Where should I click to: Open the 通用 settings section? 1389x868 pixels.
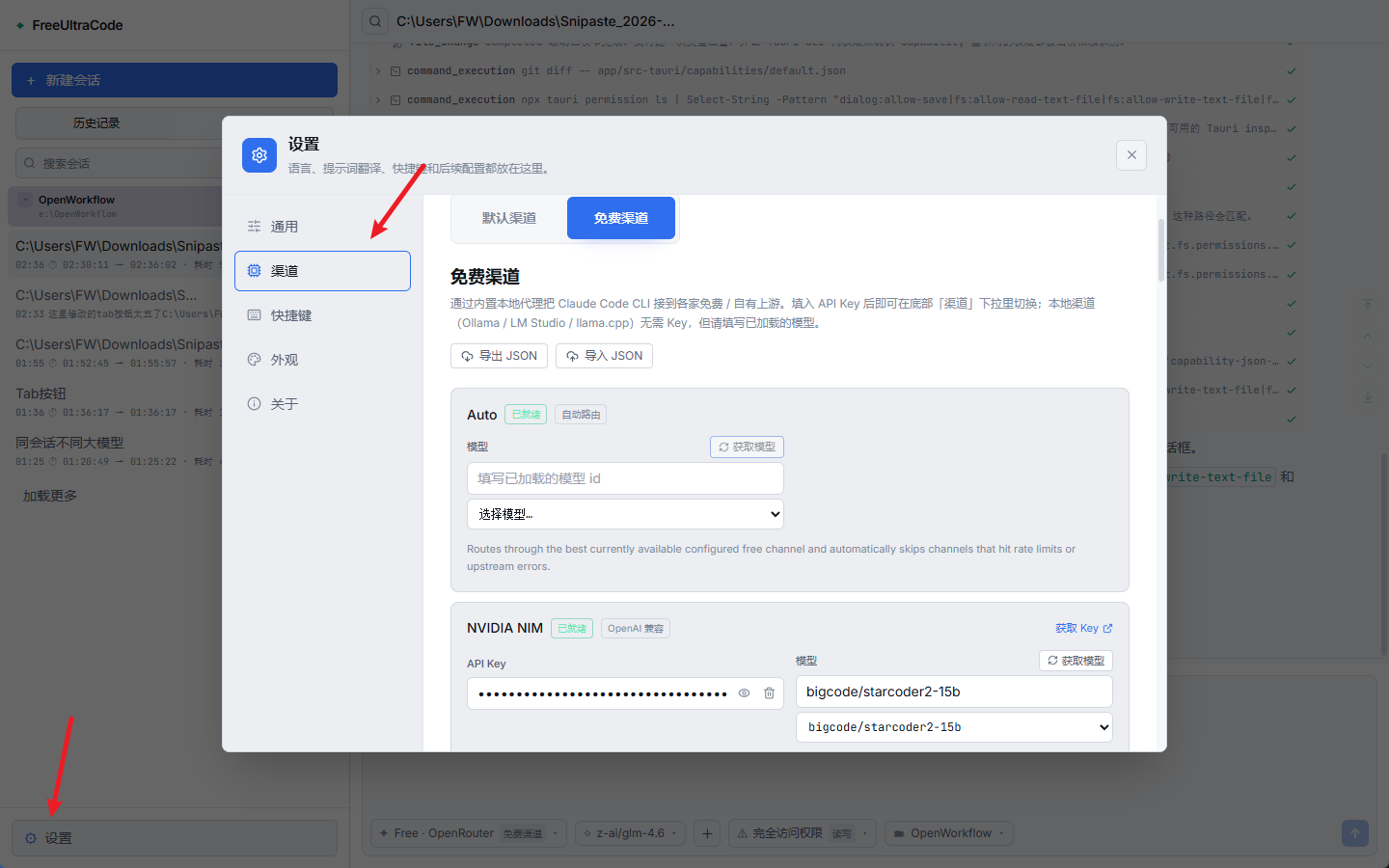322,227
